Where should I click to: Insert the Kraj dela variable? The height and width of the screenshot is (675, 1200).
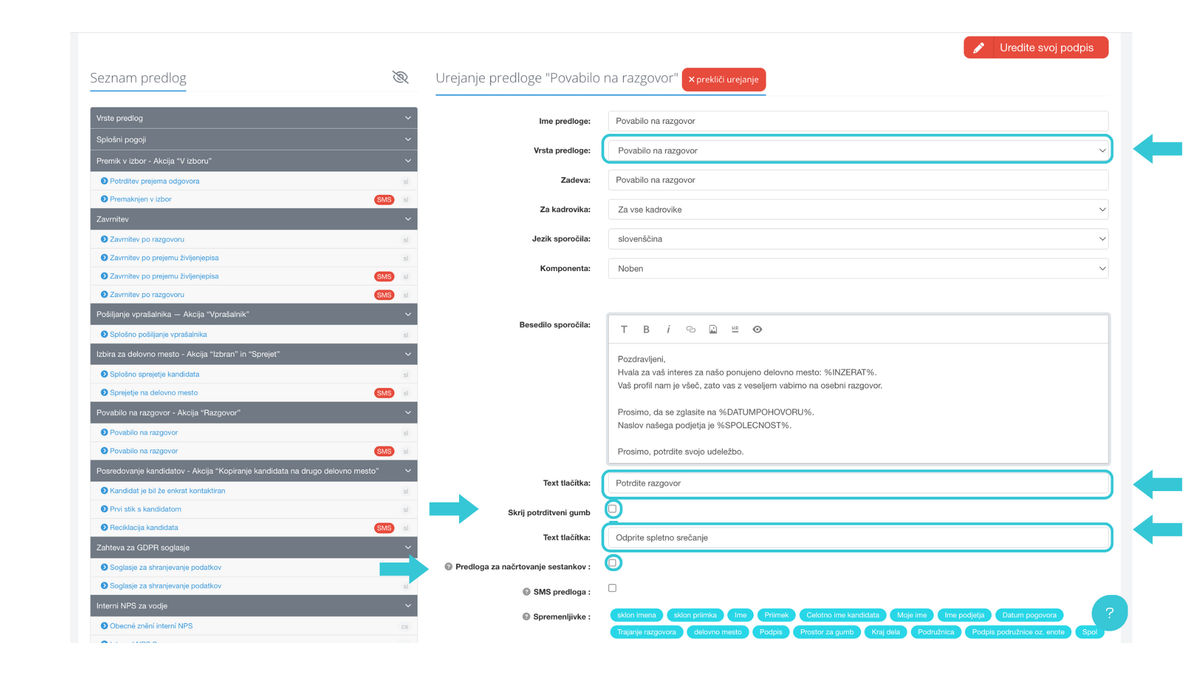pos(886,632)
